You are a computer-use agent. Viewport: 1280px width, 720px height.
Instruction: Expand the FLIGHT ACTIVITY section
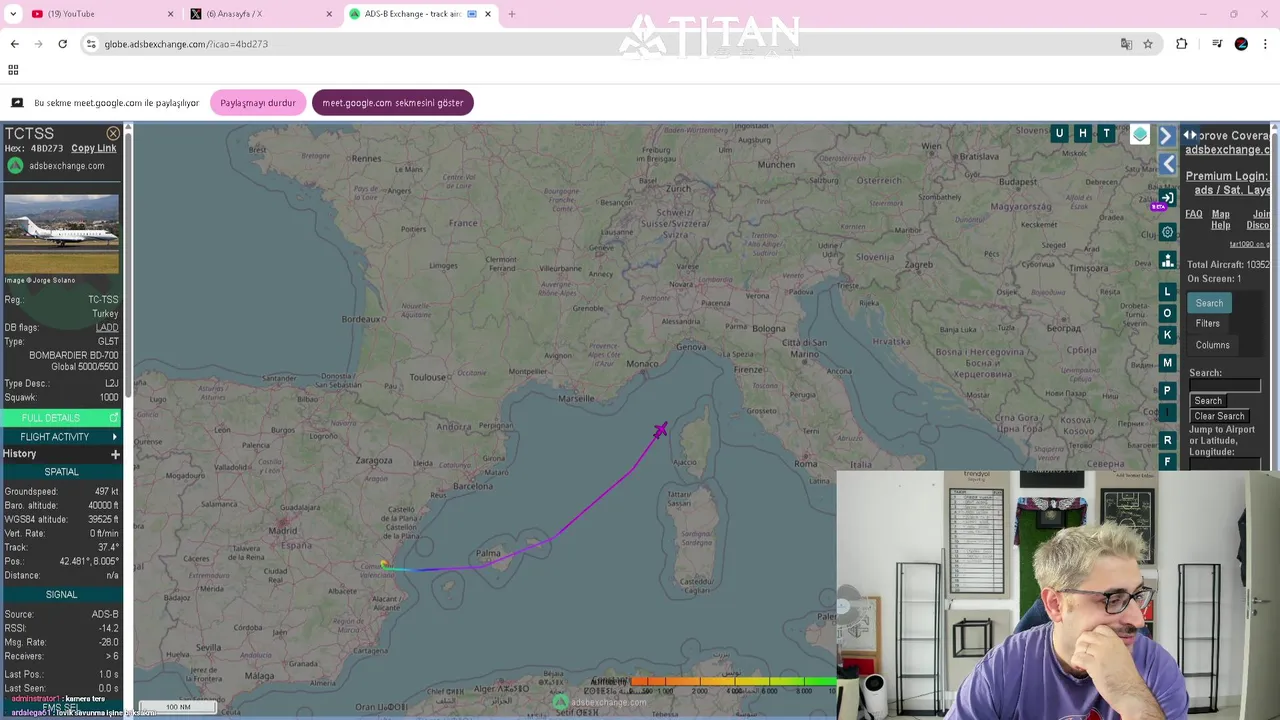tap(61, 437)
